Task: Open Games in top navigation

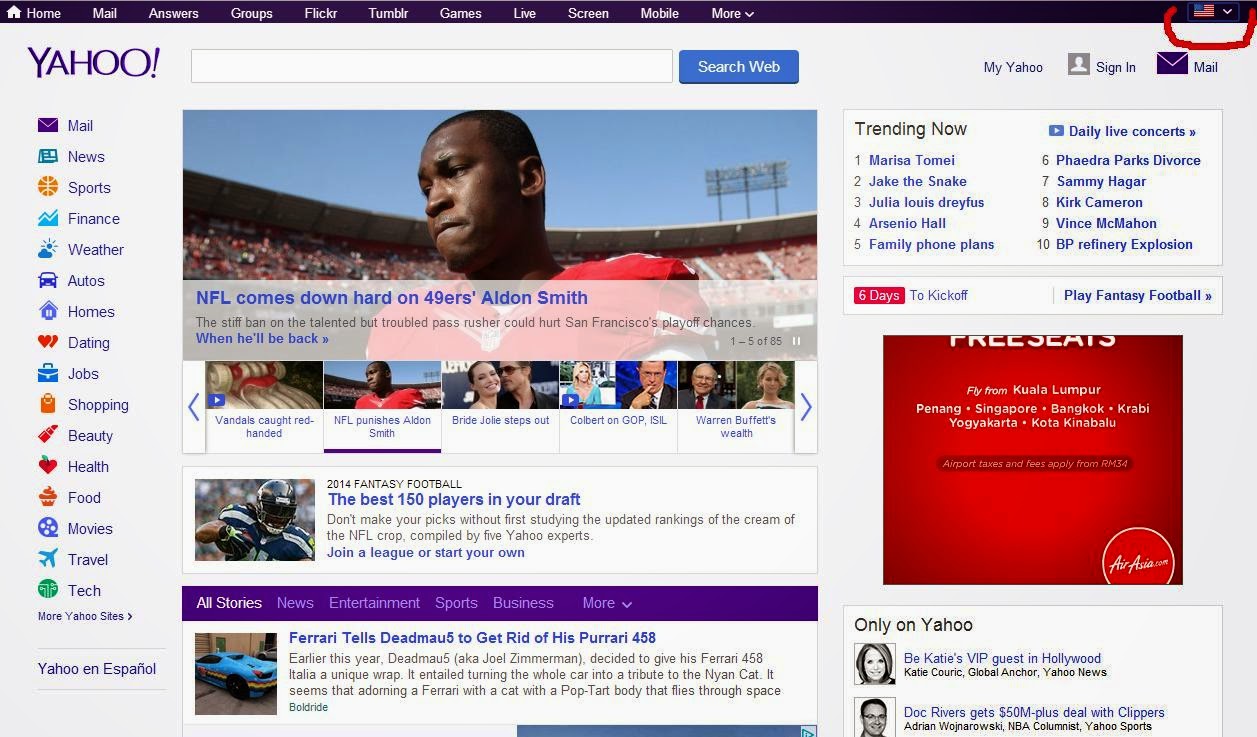Action: (460, 13)
